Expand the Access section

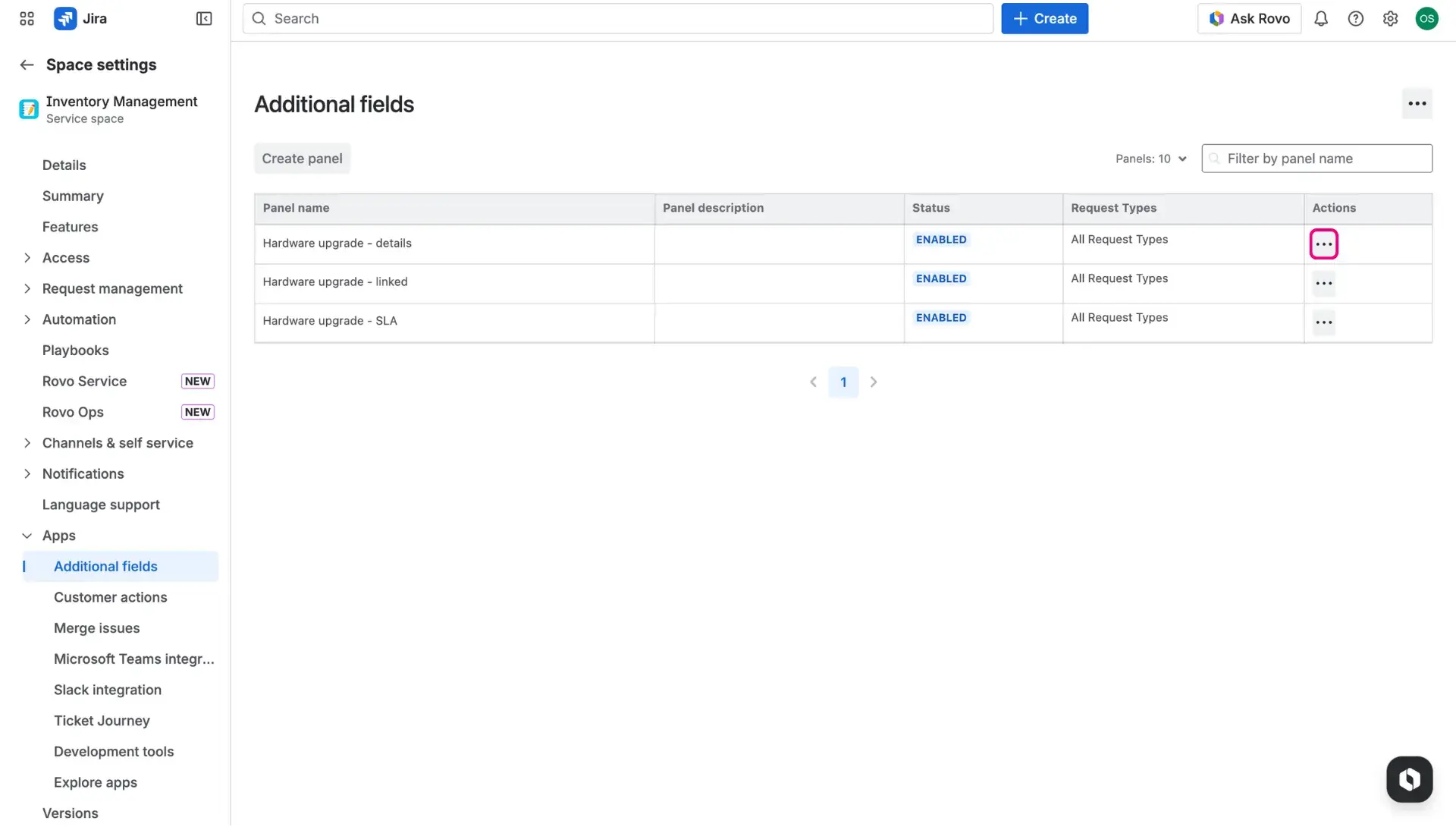click(27, 257)
